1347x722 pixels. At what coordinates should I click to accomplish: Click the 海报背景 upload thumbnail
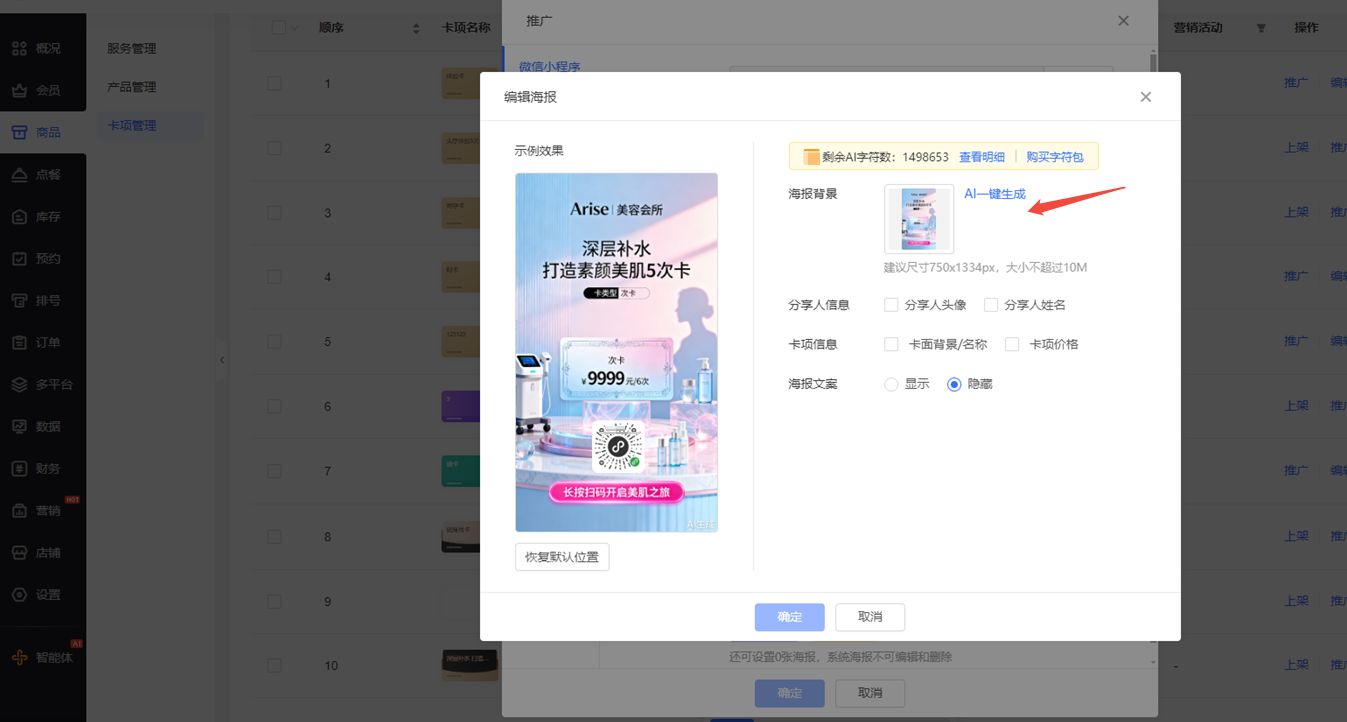click(919, 219)
